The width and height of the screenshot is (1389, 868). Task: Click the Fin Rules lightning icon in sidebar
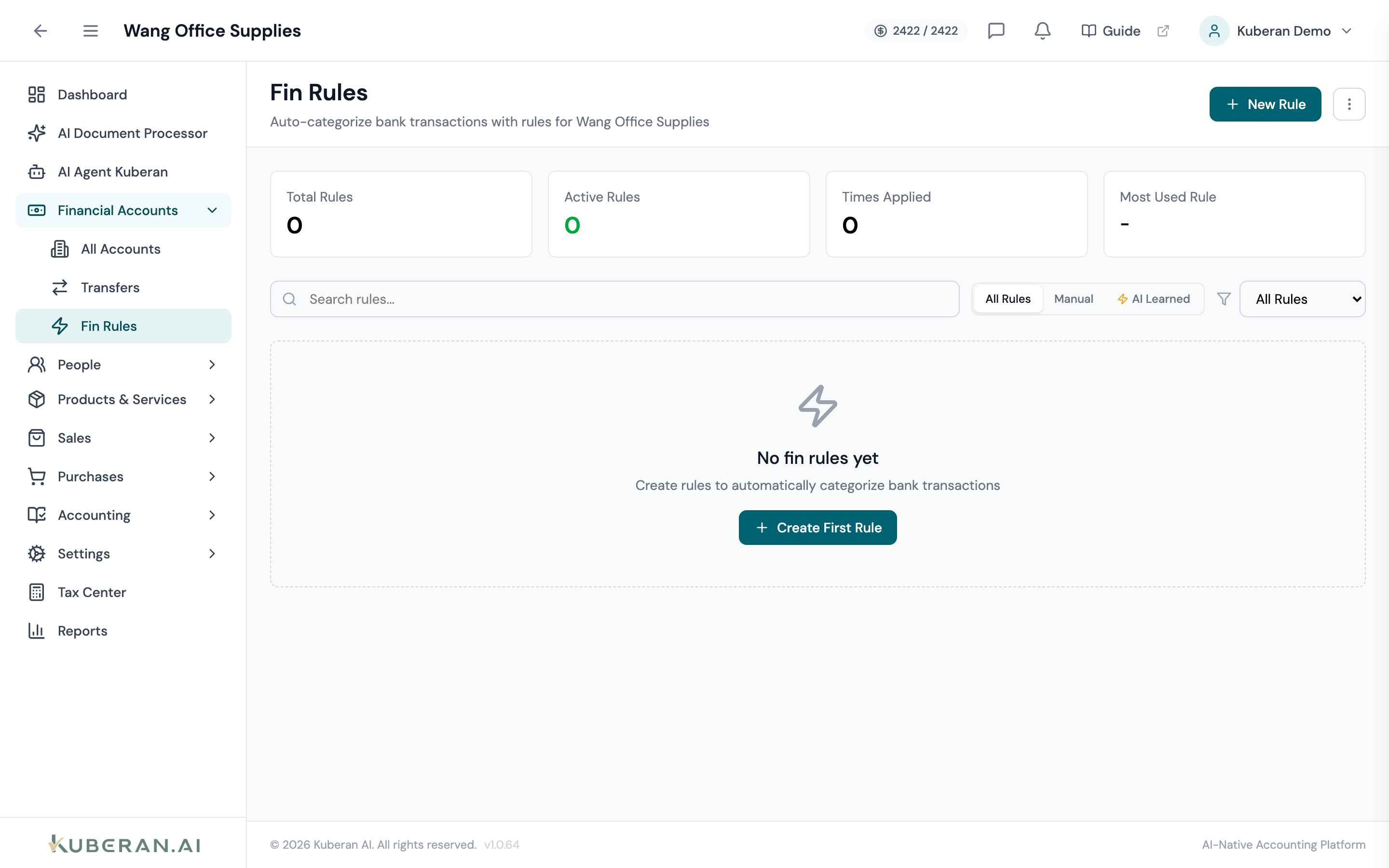[60, 326]
